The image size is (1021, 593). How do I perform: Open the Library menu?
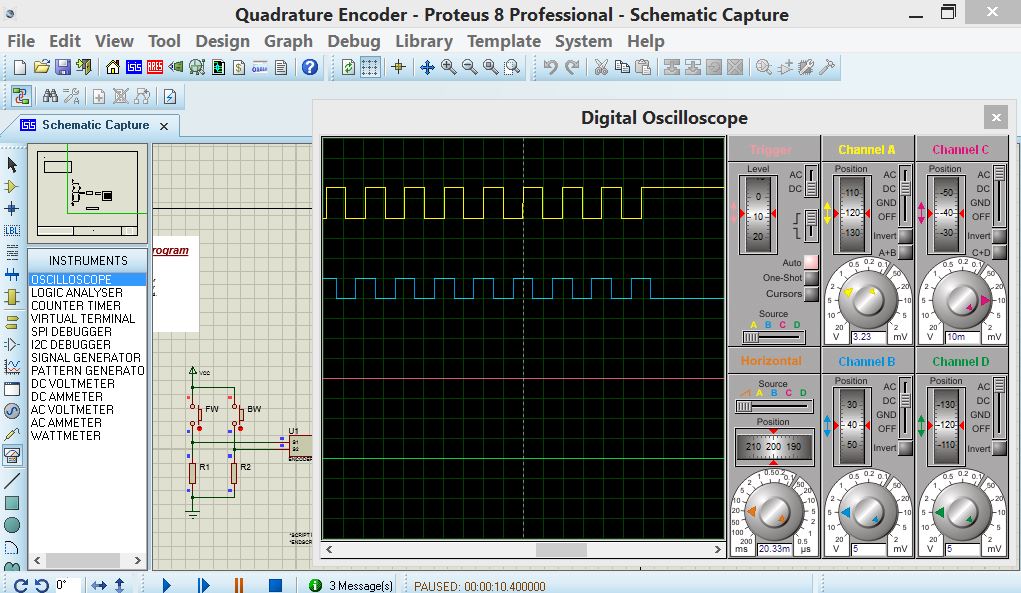click(424, 41)
